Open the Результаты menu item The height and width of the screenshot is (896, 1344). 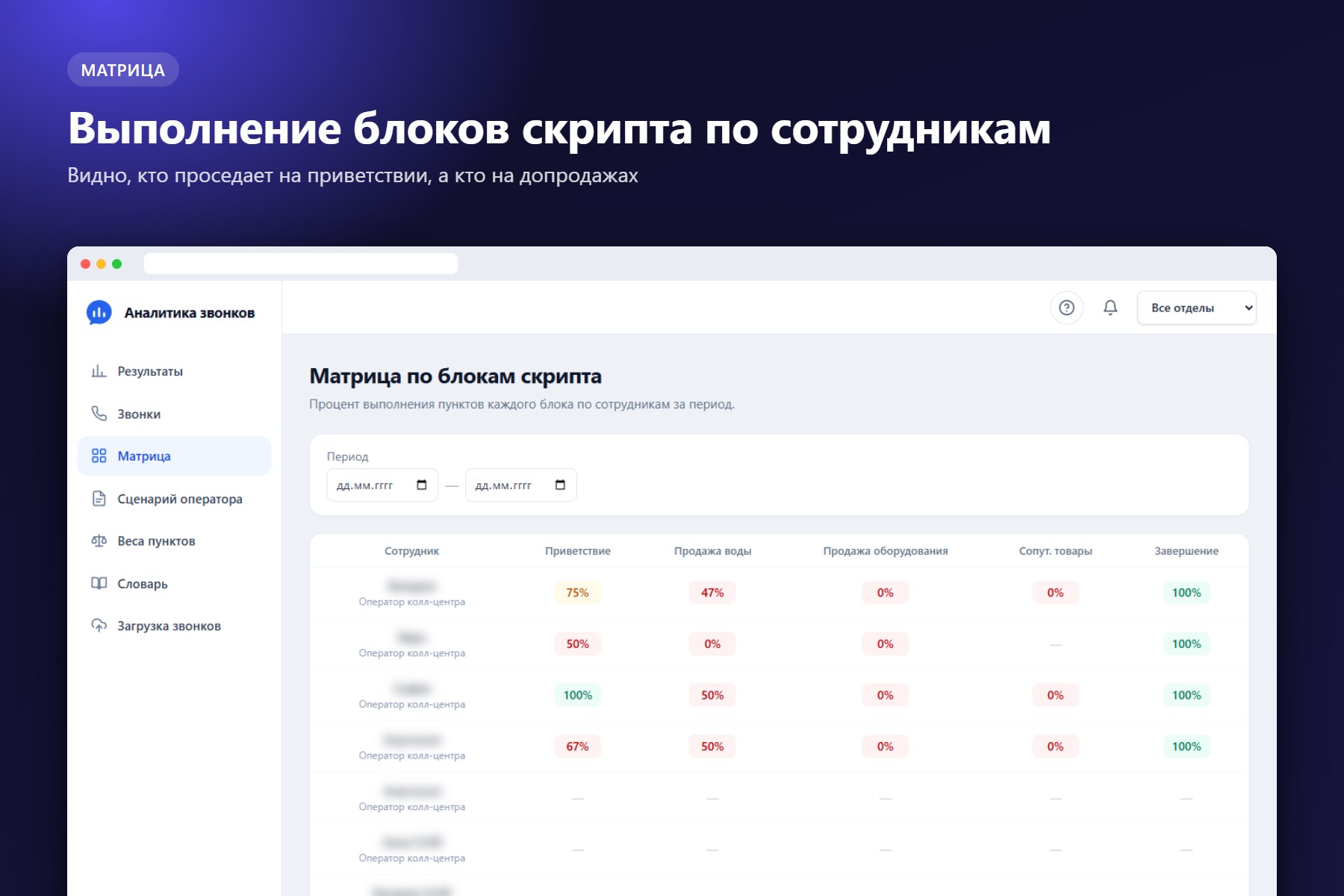[174, 371]
